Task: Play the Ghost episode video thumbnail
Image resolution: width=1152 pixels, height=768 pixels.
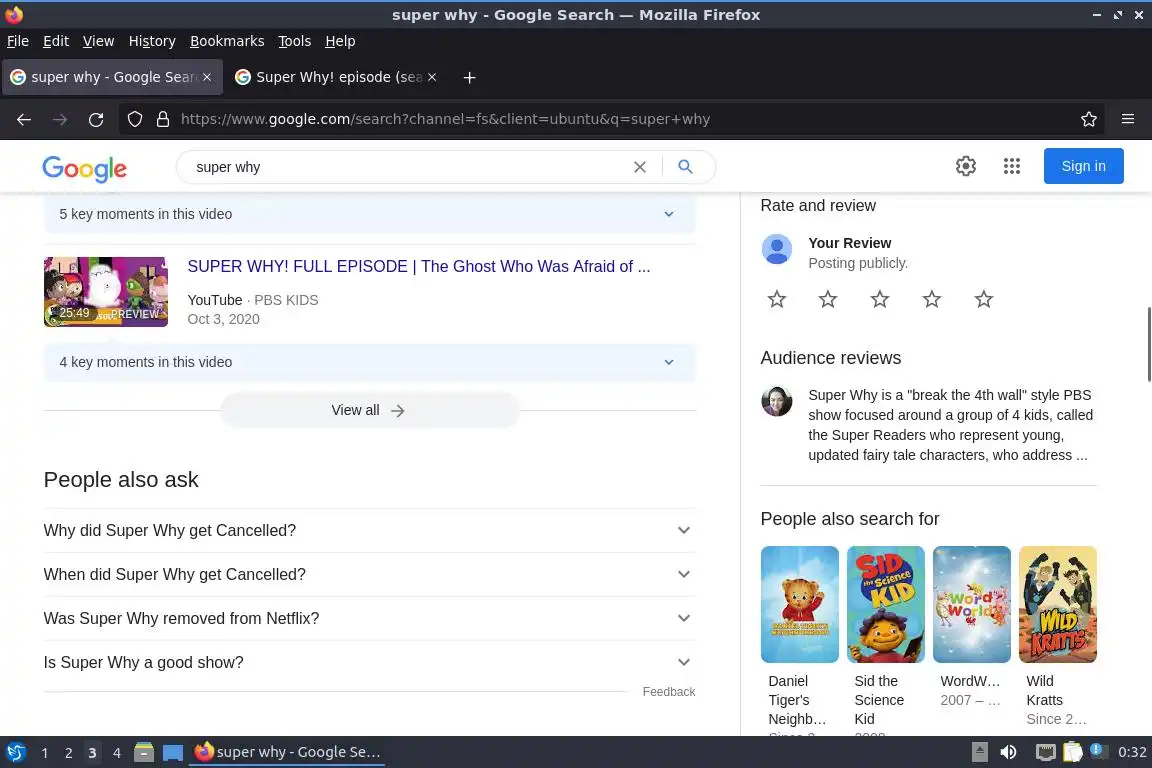Action: coord(106,292)
